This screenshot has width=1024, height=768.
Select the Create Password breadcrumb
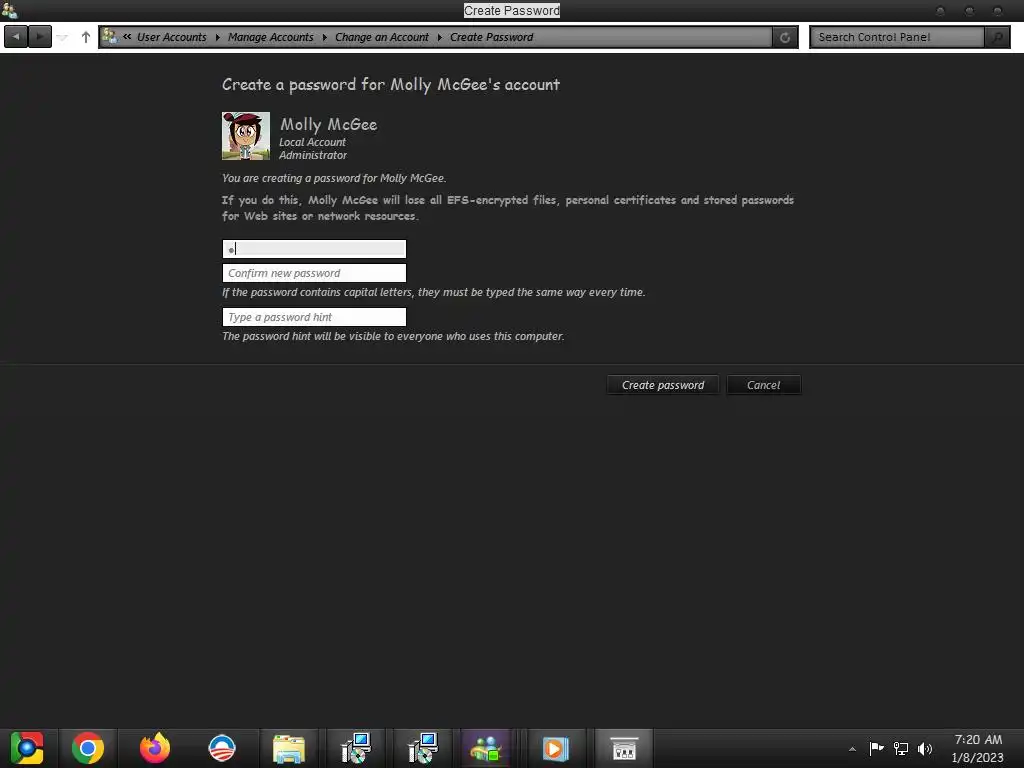(492, 37)
